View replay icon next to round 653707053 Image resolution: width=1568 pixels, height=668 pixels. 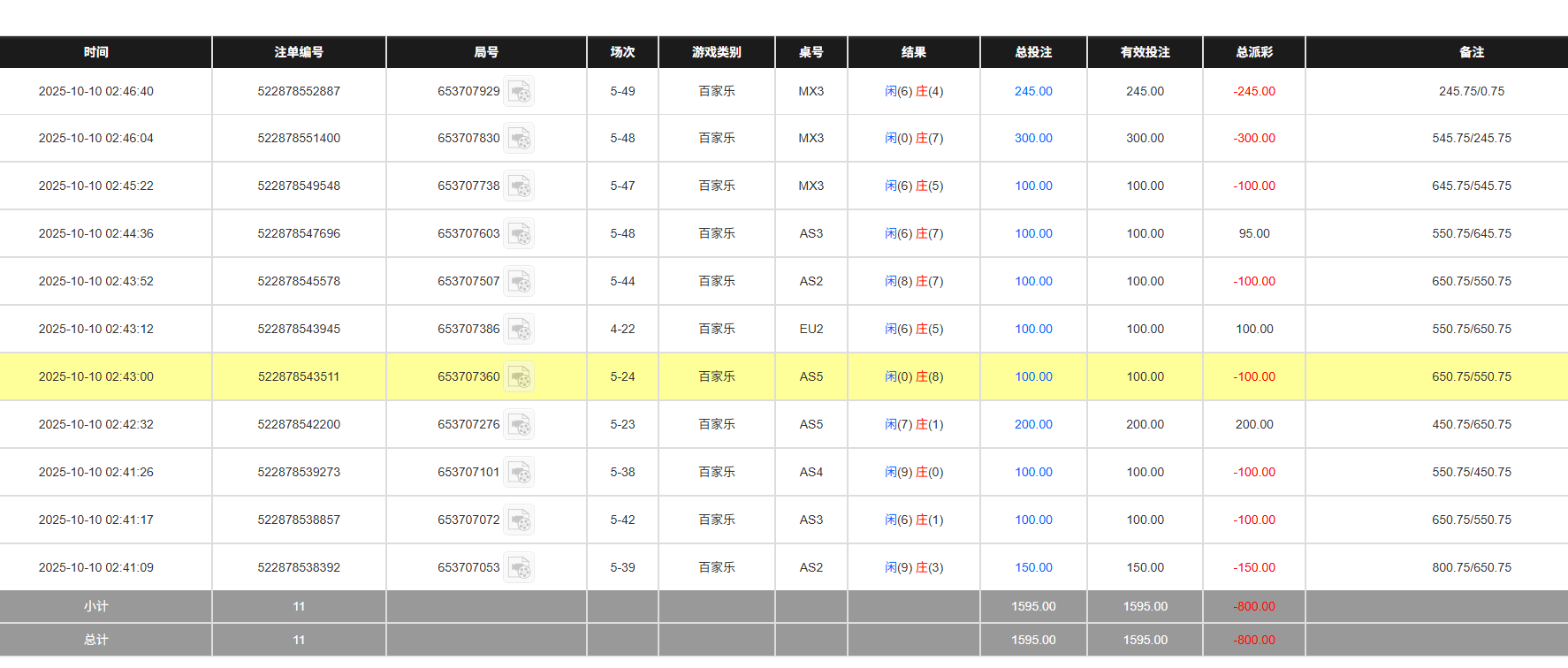(x=519, y=568)
